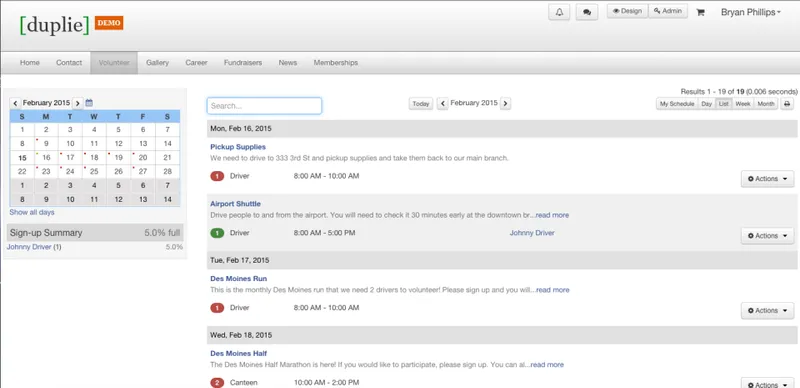Select February 27 in mini calendar
Image resolution: width=800 pixels, height=388 pixels.
143,172
